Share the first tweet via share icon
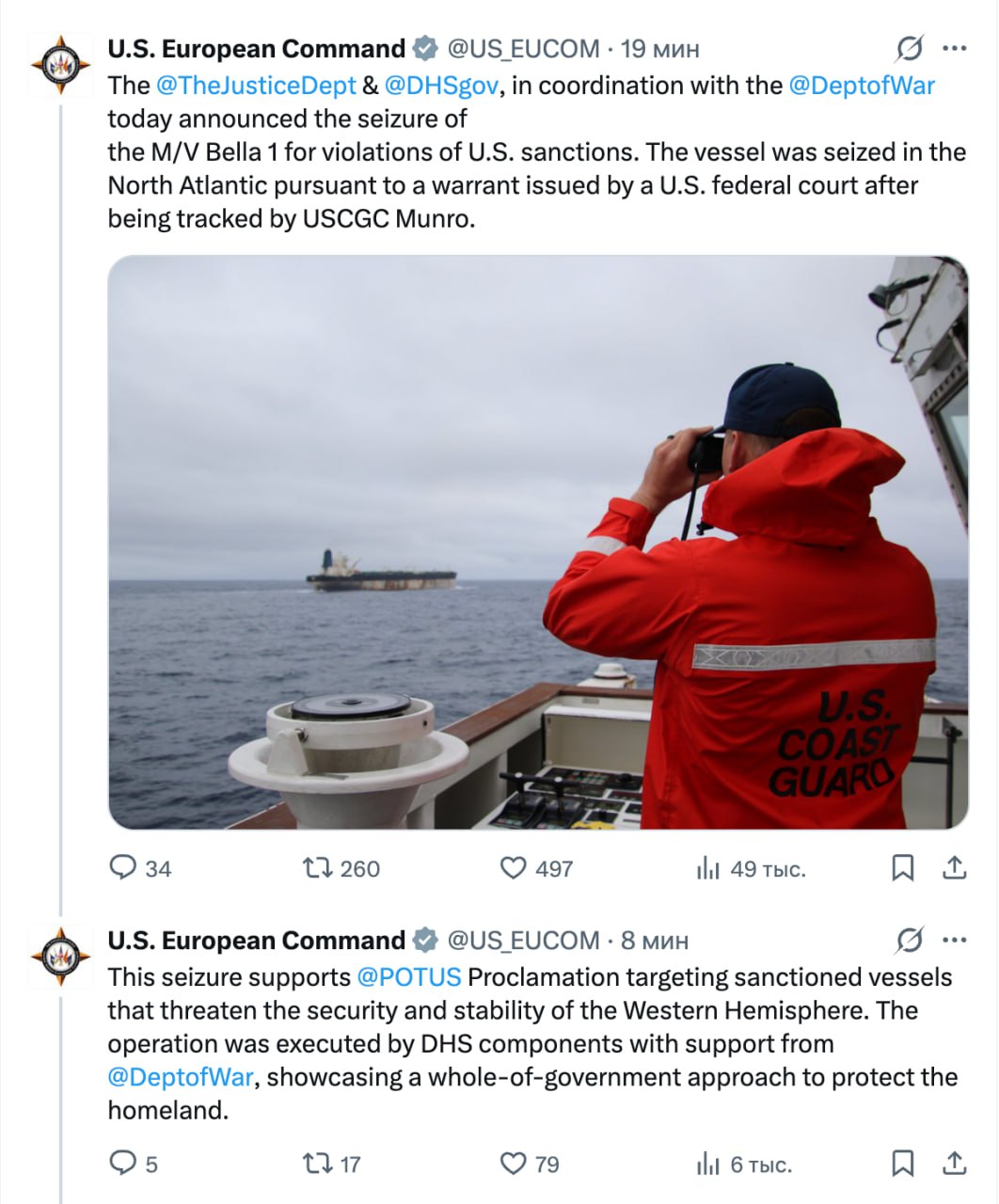999x1204 pixels. point(955,867)
